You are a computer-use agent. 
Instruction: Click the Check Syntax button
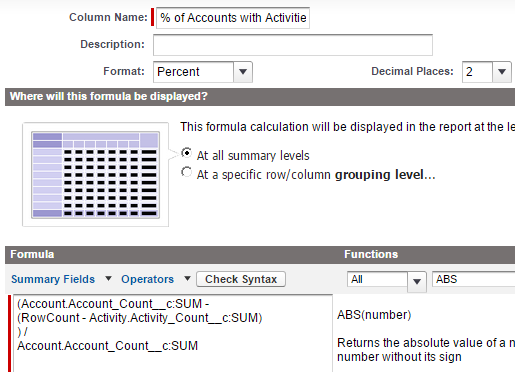[241, 279]
